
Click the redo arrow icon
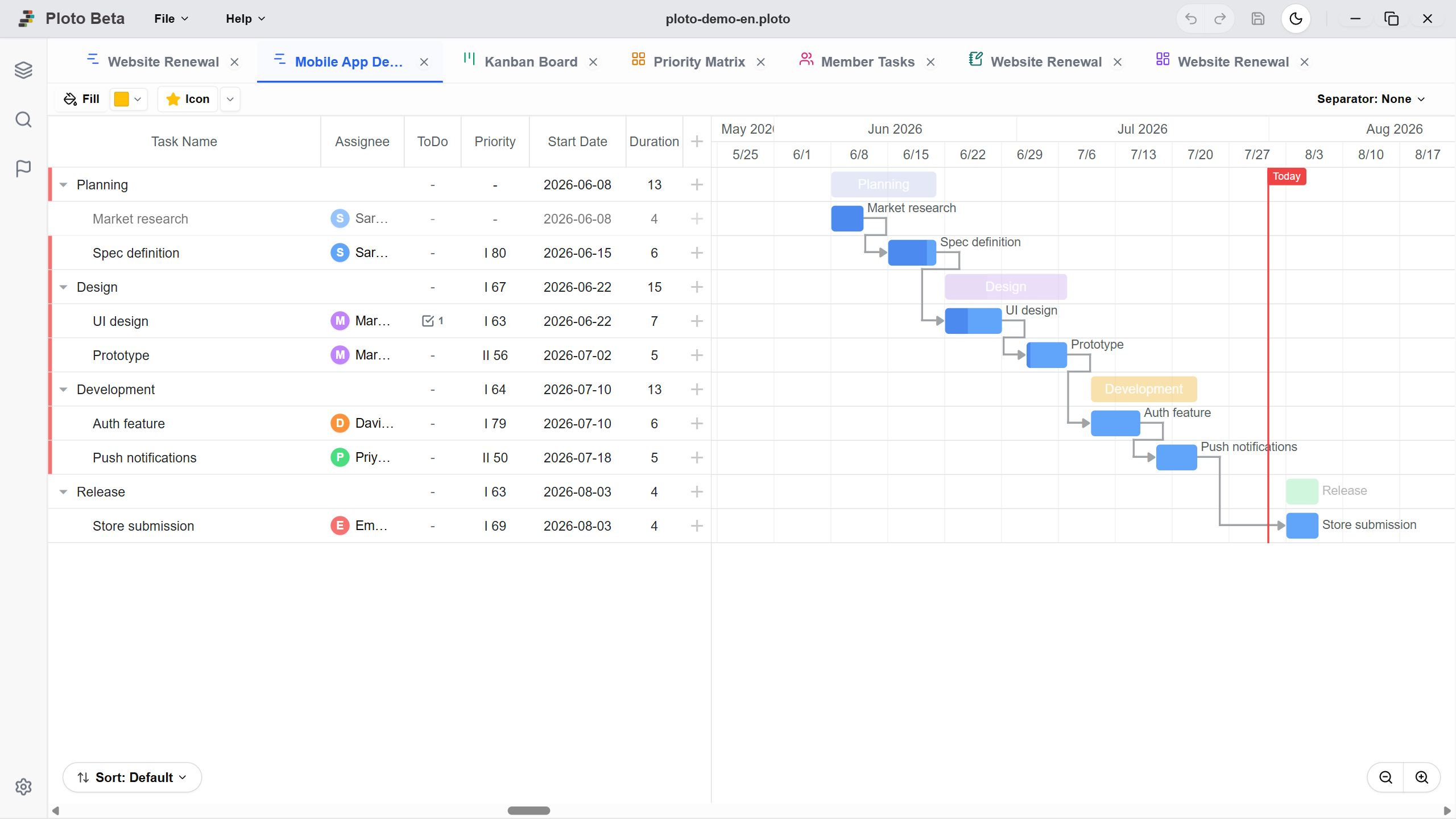[x=1220, y=19]
